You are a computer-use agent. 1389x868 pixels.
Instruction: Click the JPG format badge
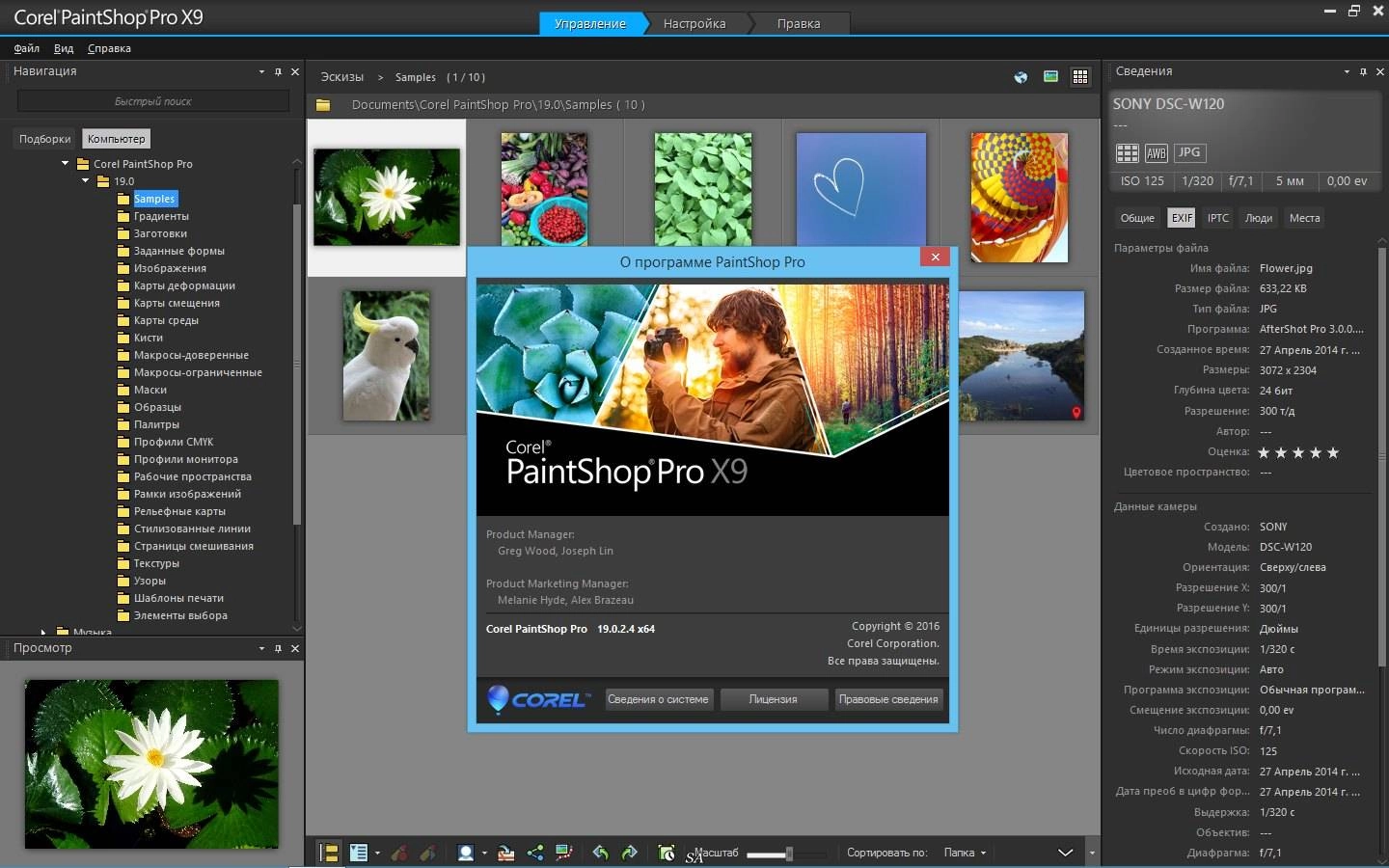[1189, 152]
